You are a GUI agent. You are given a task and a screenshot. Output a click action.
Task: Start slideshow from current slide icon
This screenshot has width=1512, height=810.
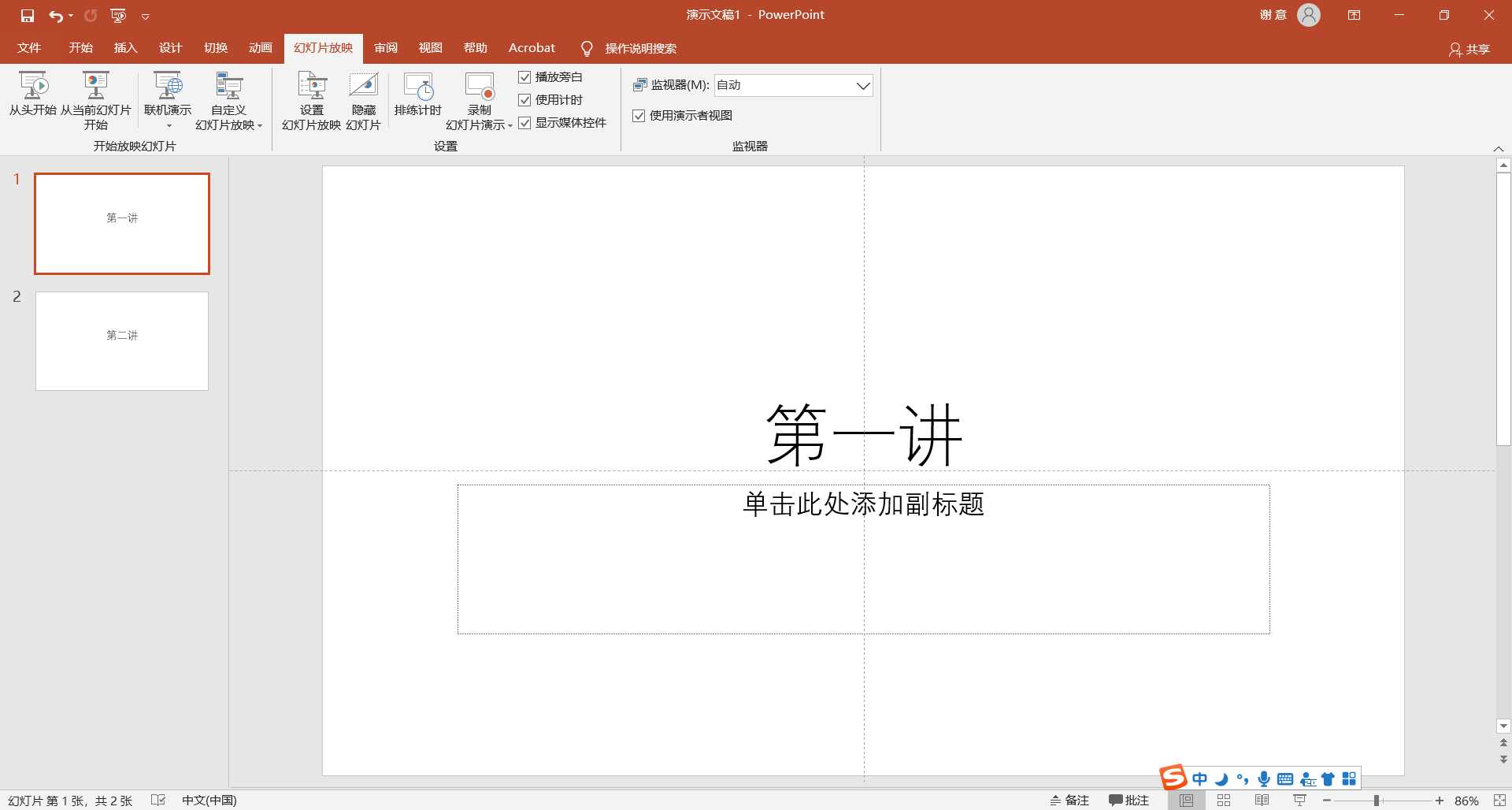tap(95, 86)
